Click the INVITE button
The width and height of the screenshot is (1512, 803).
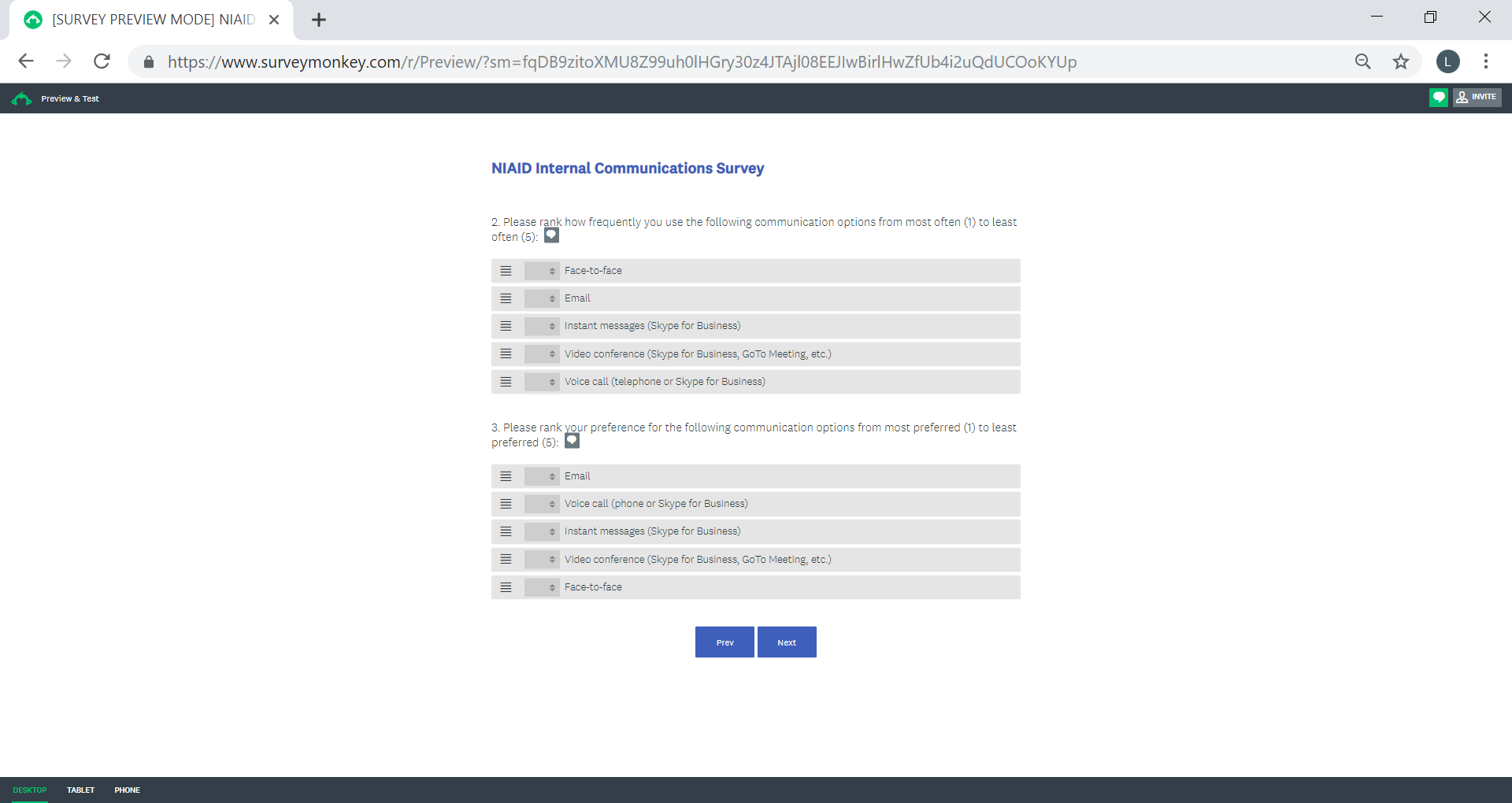(x=1477, y=98)
